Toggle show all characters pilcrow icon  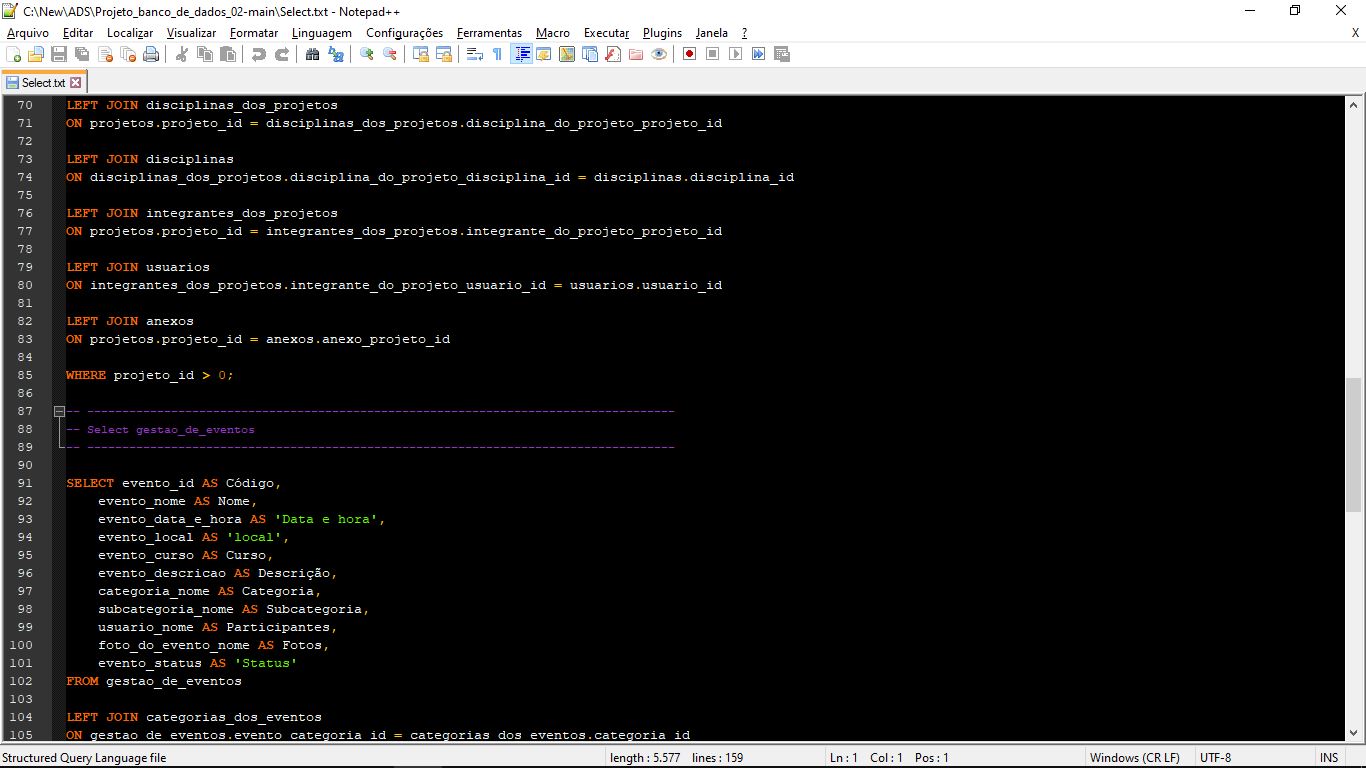[497, 54]
